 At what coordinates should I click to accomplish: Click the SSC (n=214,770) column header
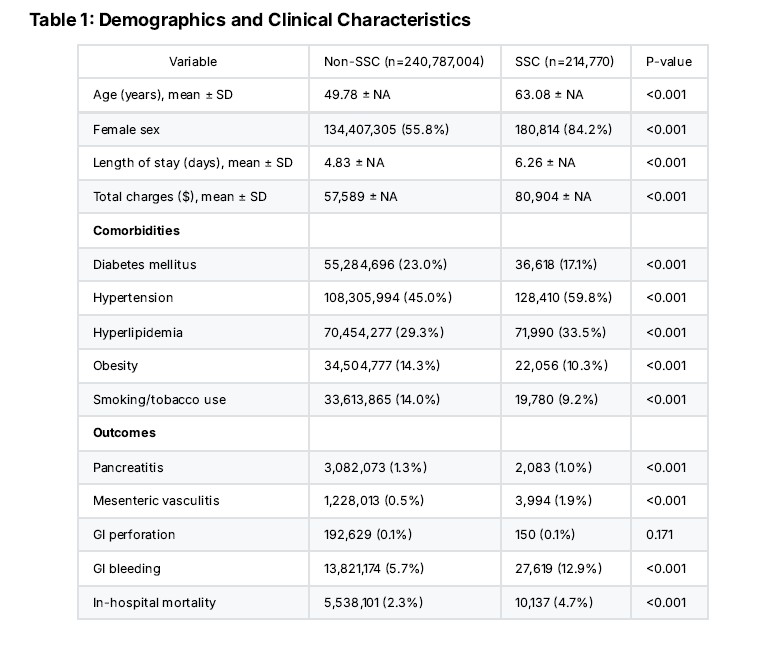coord(564,62)
